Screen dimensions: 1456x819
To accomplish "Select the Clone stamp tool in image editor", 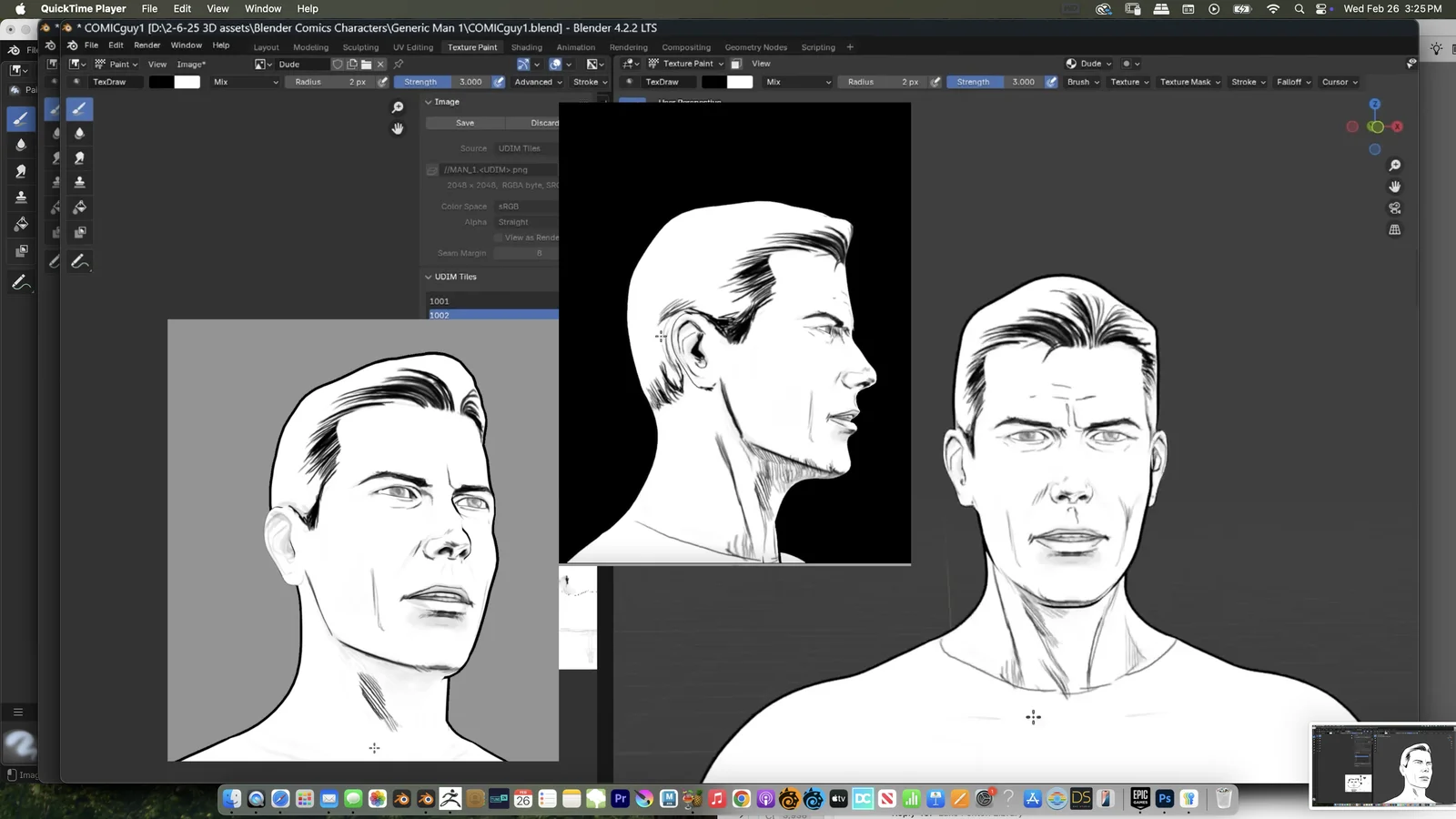I will tap(79, 183).
